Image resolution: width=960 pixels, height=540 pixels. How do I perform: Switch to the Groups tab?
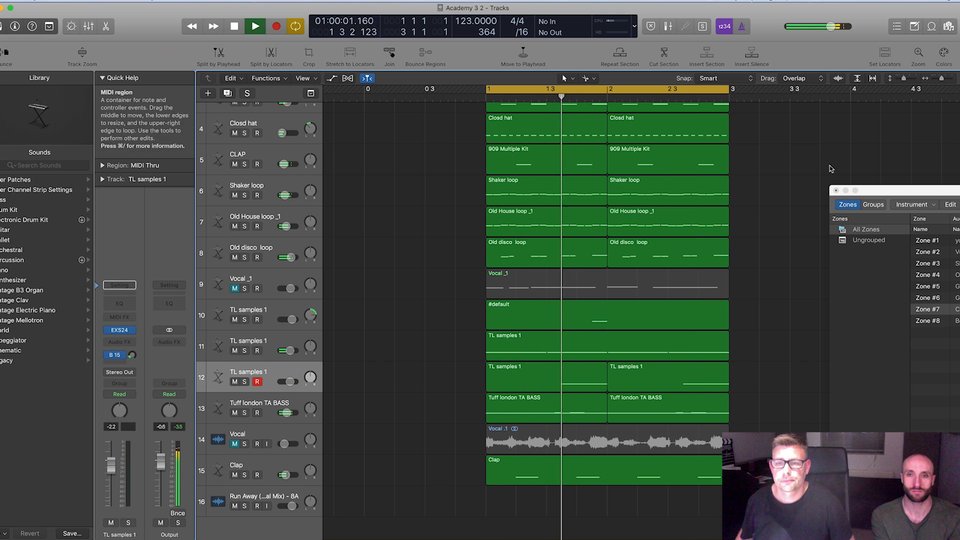click(873, 204)
